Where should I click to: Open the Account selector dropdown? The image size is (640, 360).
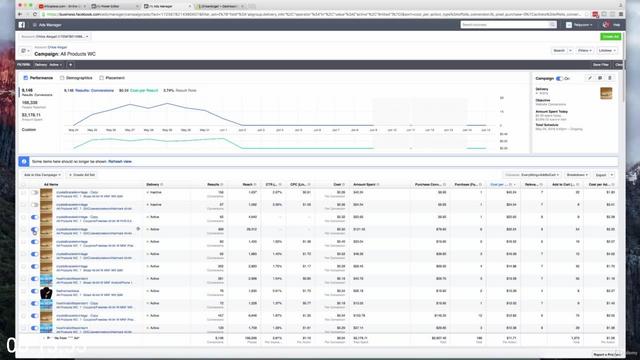[54, 36]
